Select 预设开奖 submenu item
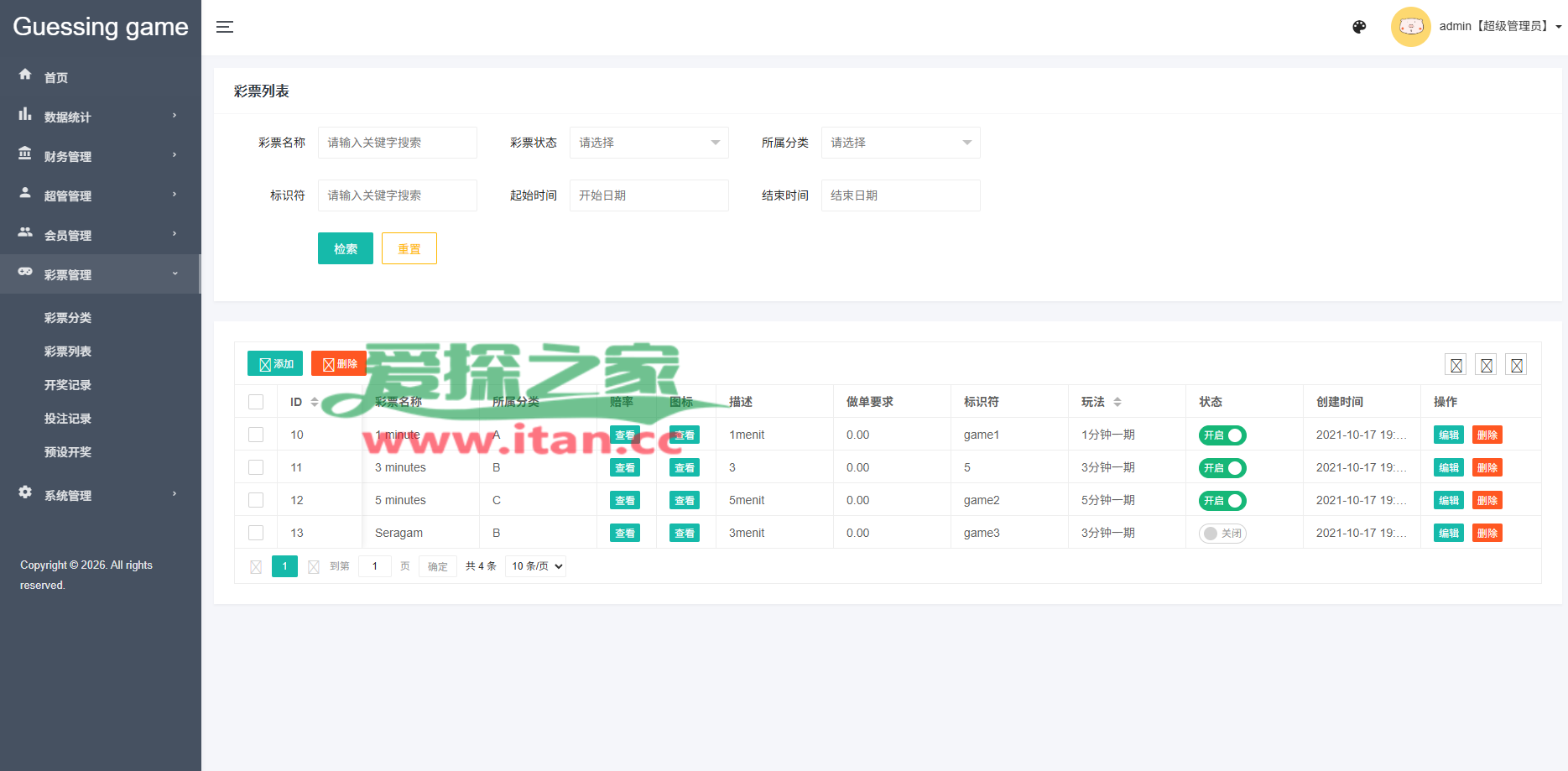1568x771 pixels. (x=68, y=452)
